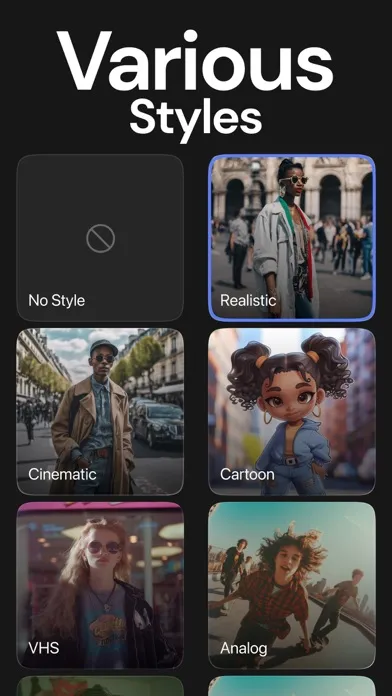Click the 'VHS' text label

[44, 648]
